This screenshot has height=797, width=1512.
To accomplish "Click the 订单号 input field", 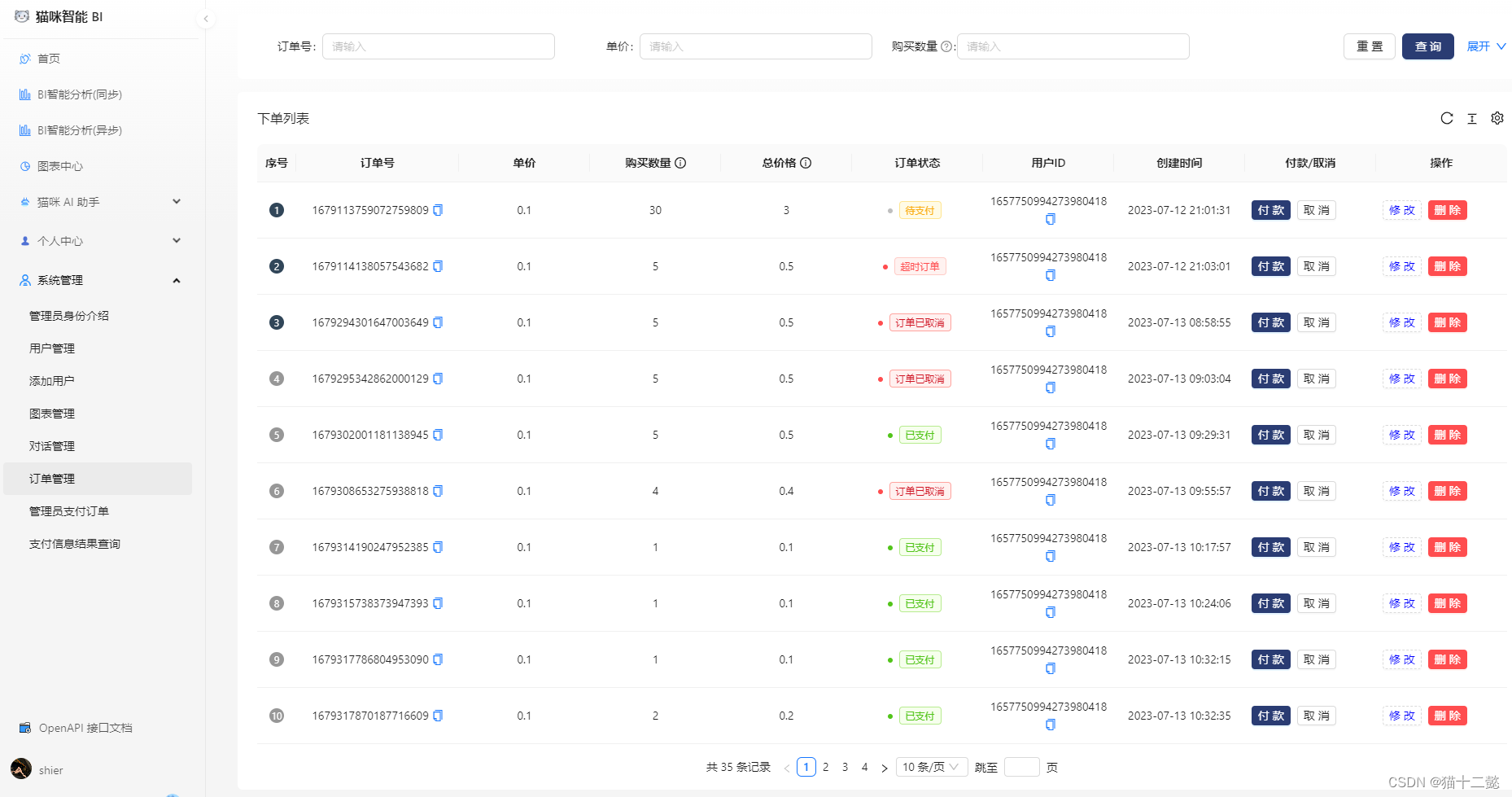I will (x=439, y=46).
